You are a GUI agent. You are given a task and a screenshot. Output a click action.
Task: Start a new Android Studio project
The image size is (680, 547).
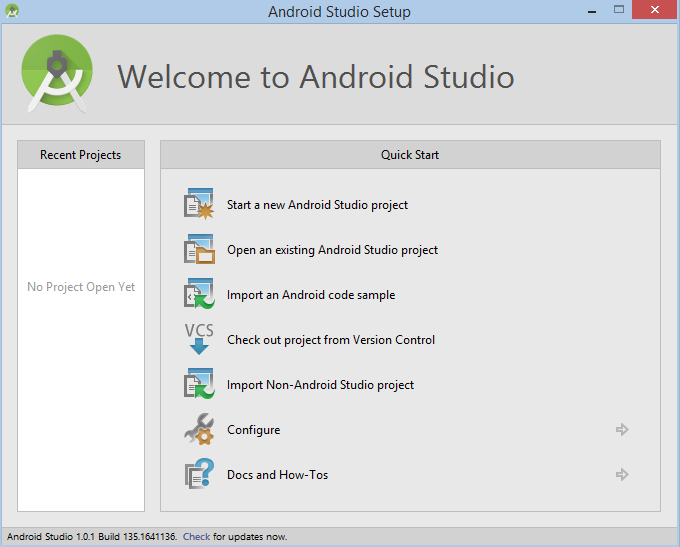pos(317,205)
